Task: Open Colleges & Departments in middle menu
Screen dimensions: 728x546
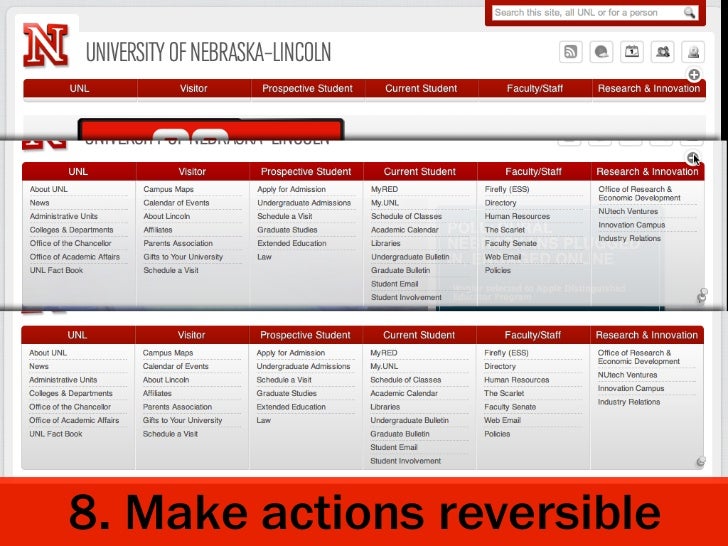Action: point(72,229)
